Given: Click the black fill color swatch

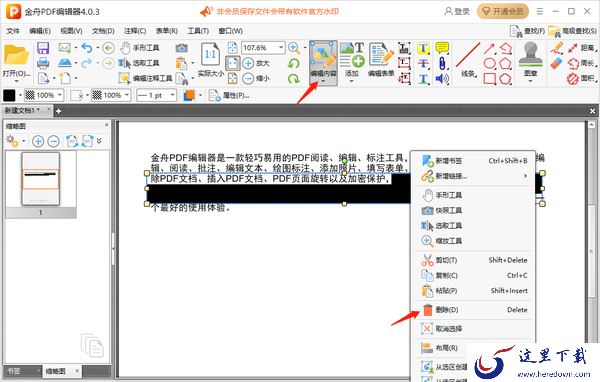Looking at the screenshot, I should 9,95.
